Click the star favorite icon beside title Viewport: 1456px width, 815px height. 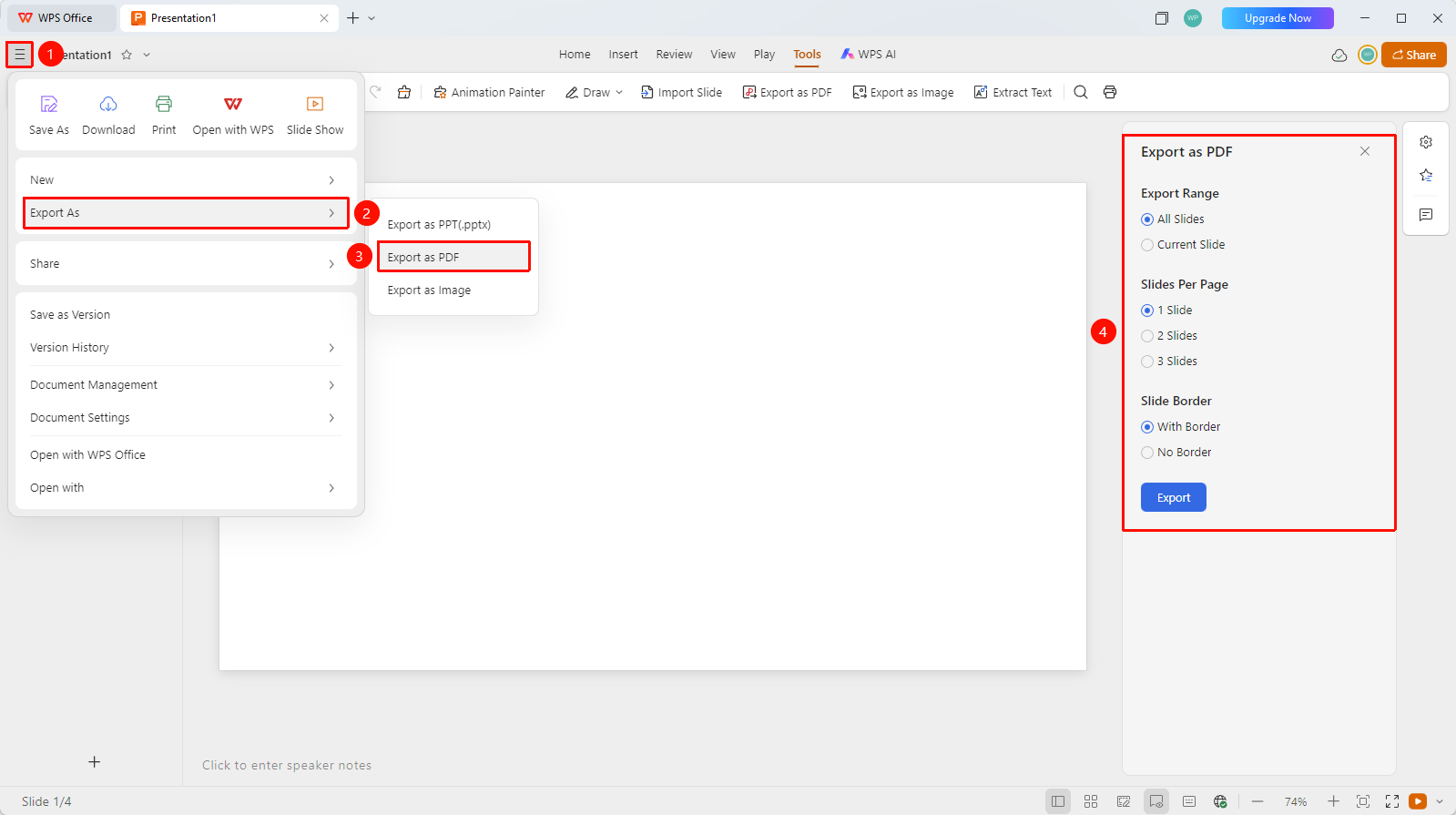point(127,55)
